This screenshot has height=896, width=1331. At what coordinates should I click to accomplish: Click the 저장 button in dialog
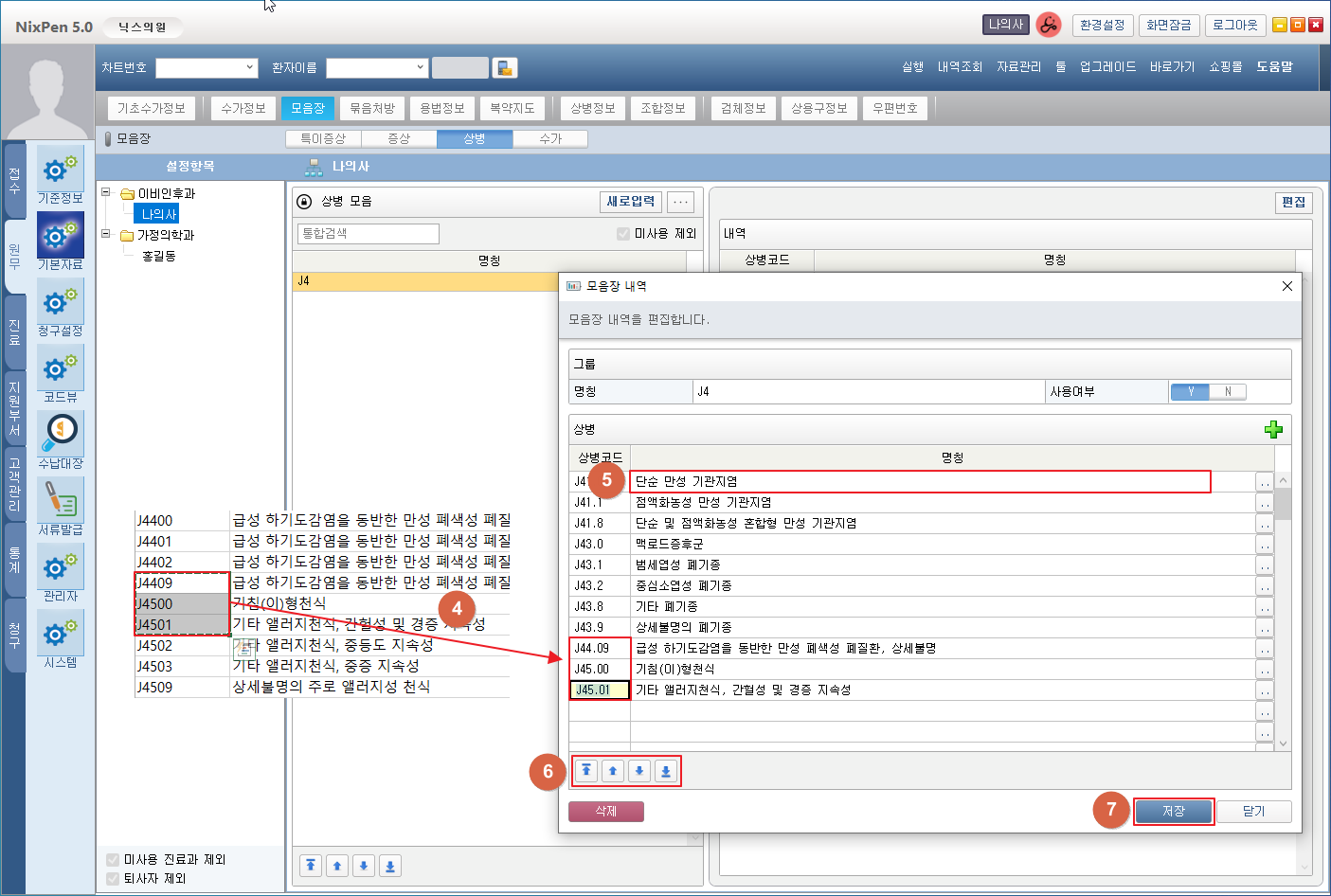pos(1173,812)
